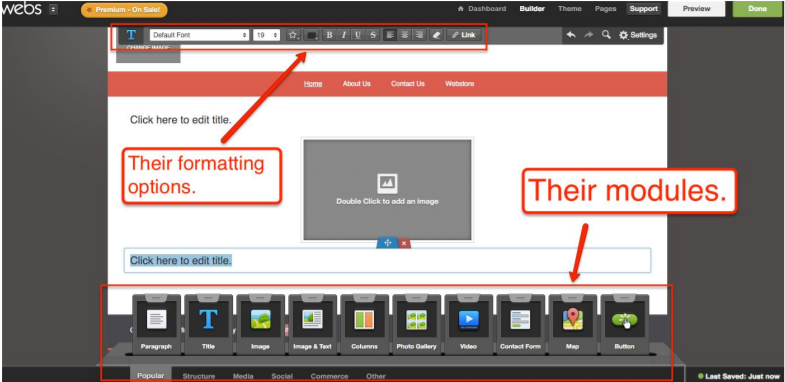Toggle italic formatting
Image resolution: width=785 pixels, height=382 pixels.
point(343,35)
